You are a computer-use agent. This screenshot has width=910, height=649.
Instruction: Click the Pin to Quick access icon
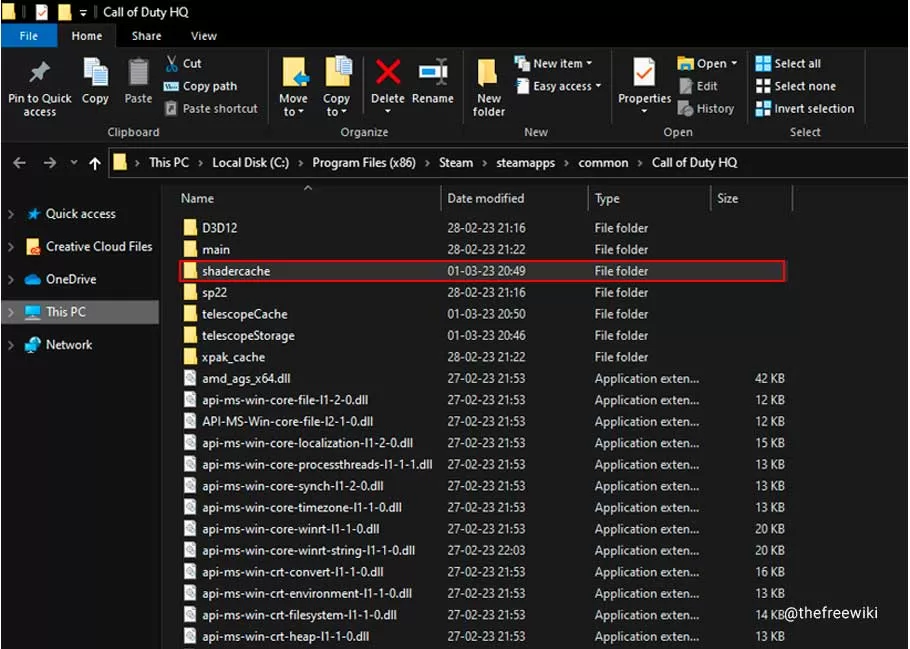pos(39,72)
